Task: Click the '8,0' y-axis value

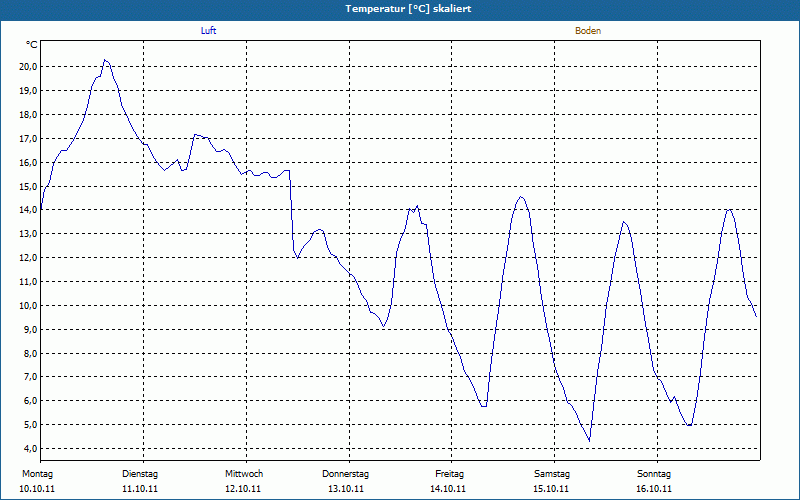Action: 30,354
